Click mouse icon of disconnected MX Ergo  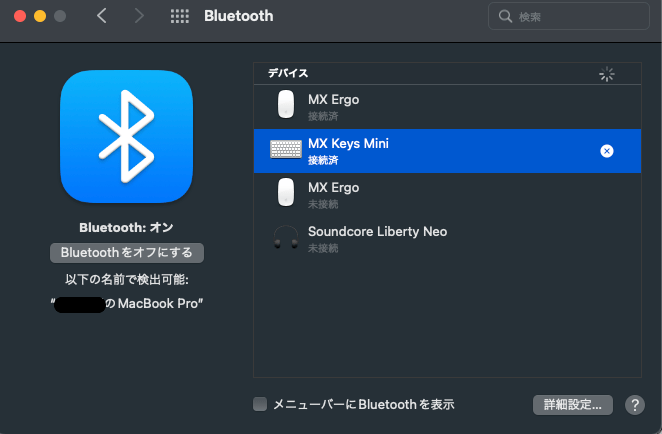coord(286,192)
